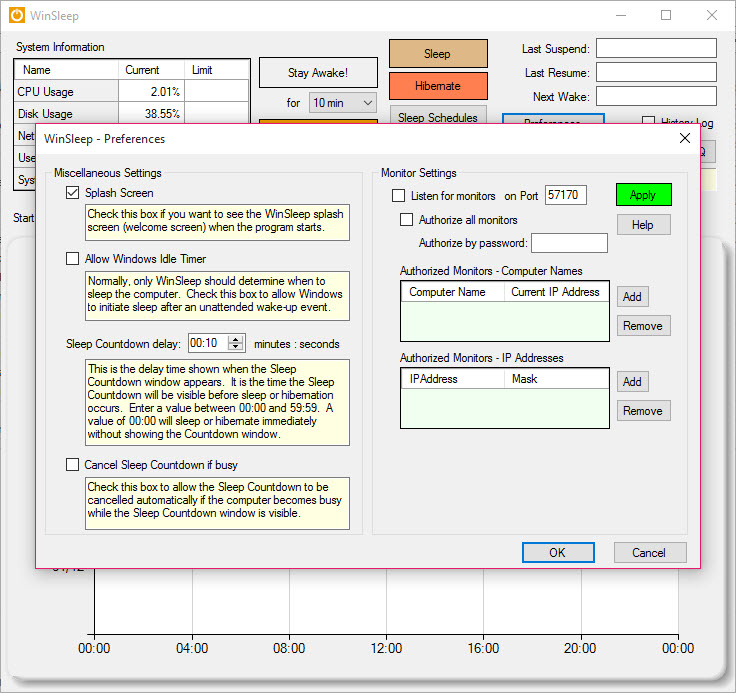Open Help for monitor settings
The width and height of the screenshot is (736, 693).
(643, 225)
